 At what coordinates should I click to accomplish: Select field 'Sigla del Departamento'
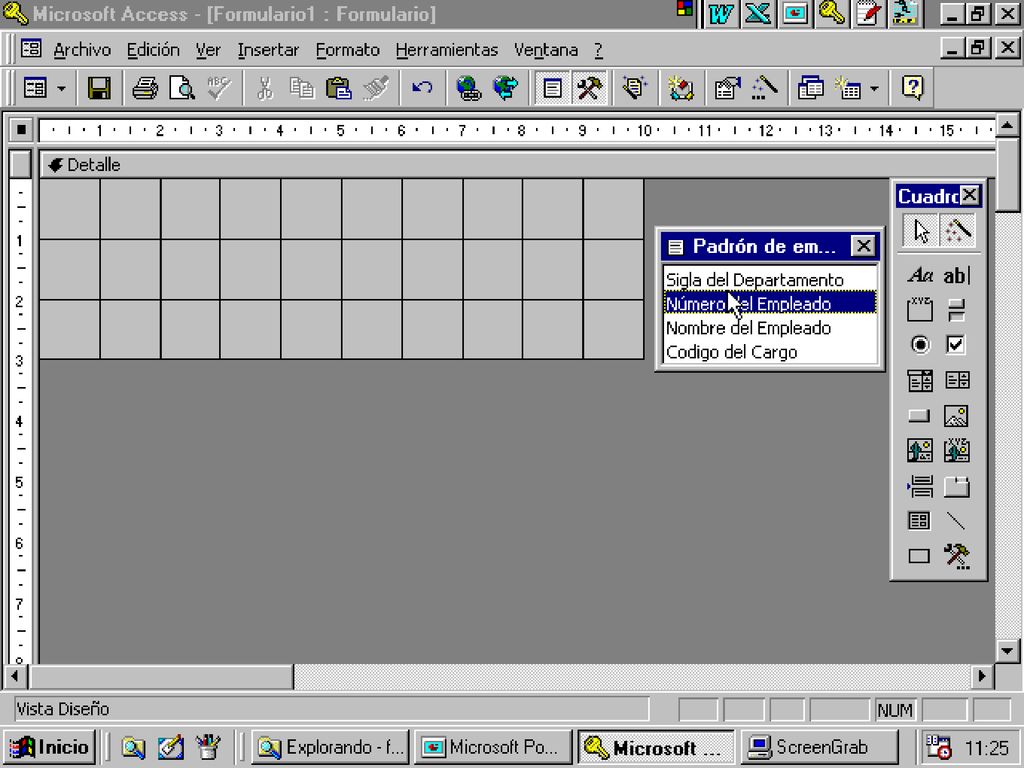point(770,280)
